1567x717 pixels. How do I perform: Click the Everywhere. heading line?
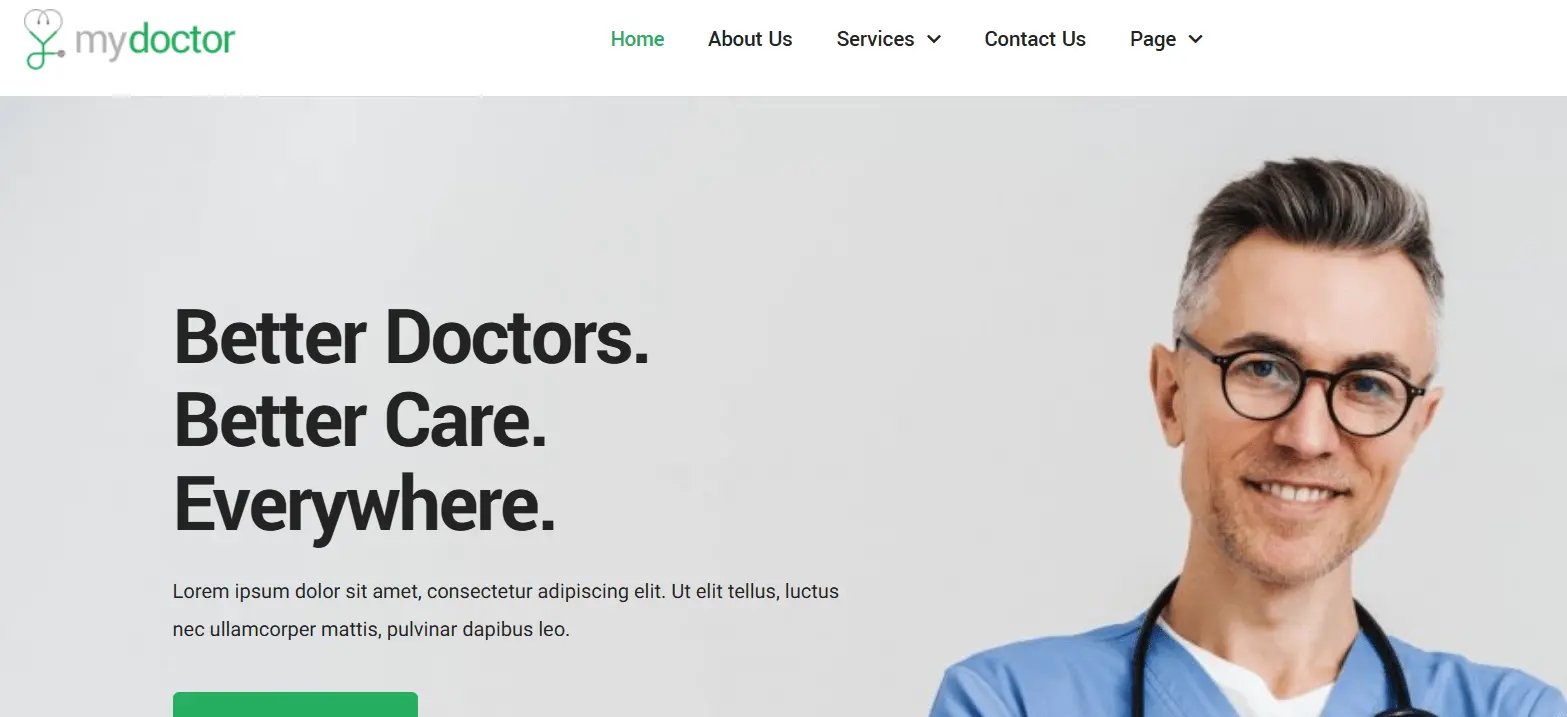coord(364,506)
